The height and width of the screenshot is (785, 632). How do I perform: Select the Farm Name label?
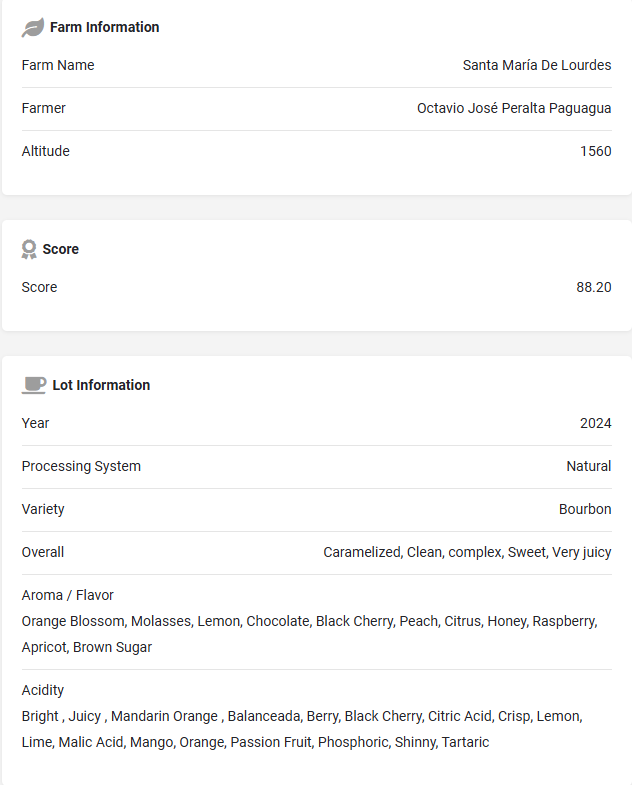pos(58,65)
